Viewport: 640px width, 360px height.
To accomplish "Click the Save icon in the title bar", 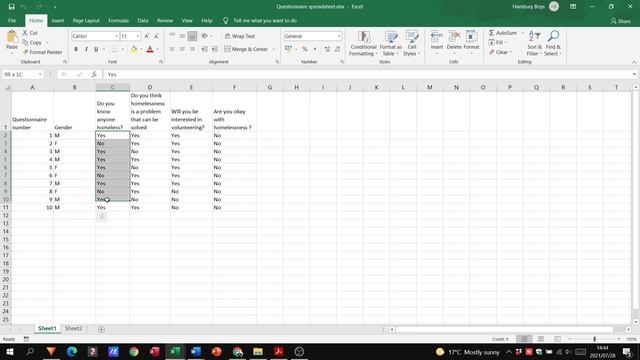I will (11, 7).
